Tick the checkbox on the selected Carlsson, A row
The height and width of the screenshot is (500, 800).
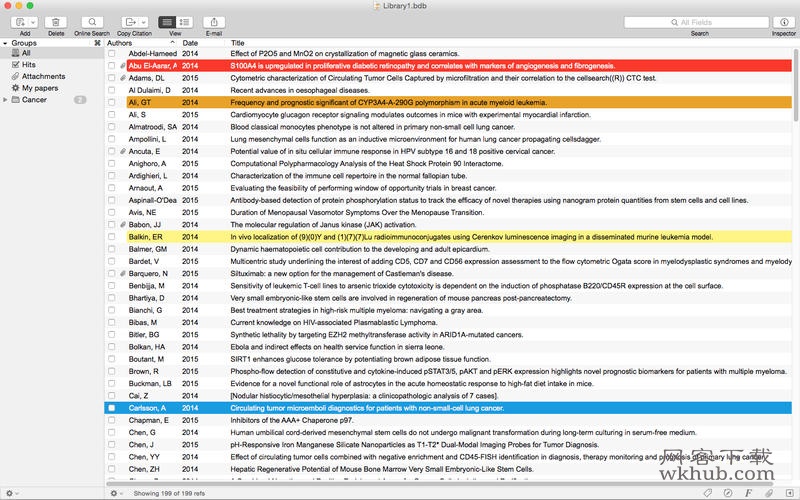(111, 408)
